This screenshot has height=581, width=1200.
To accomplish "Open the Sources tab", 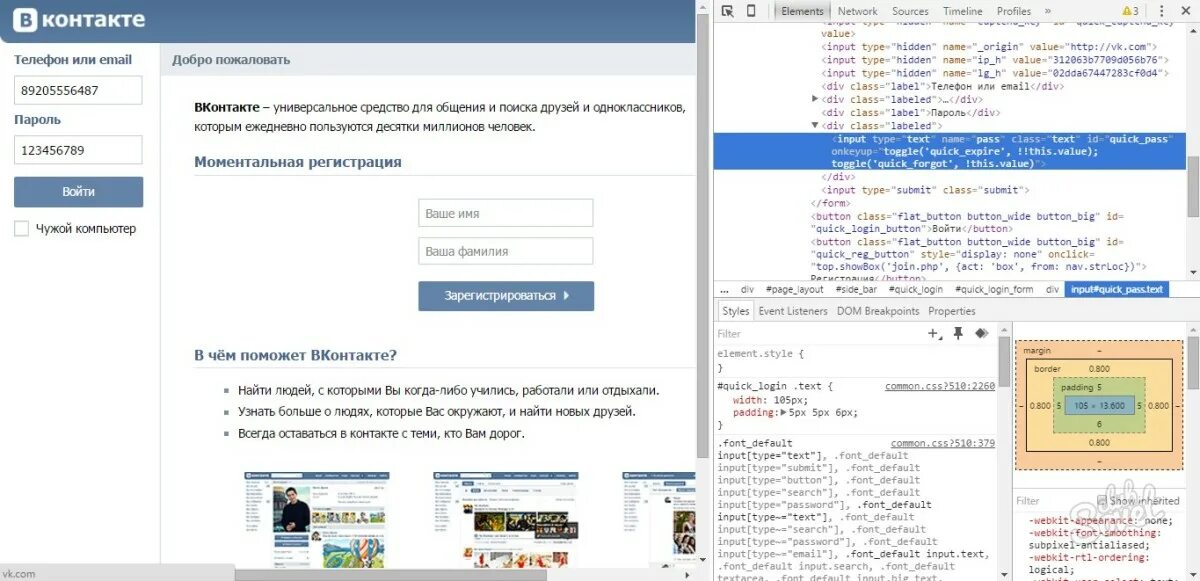I will pos(910,11).
